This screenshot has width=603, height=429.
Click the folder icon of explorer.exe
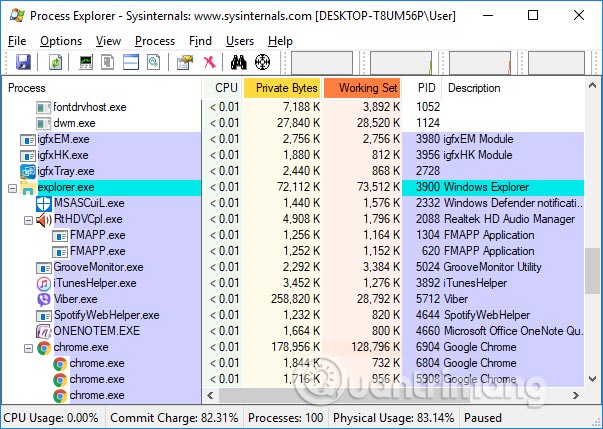pyautogui.click(x=28, y=188)
